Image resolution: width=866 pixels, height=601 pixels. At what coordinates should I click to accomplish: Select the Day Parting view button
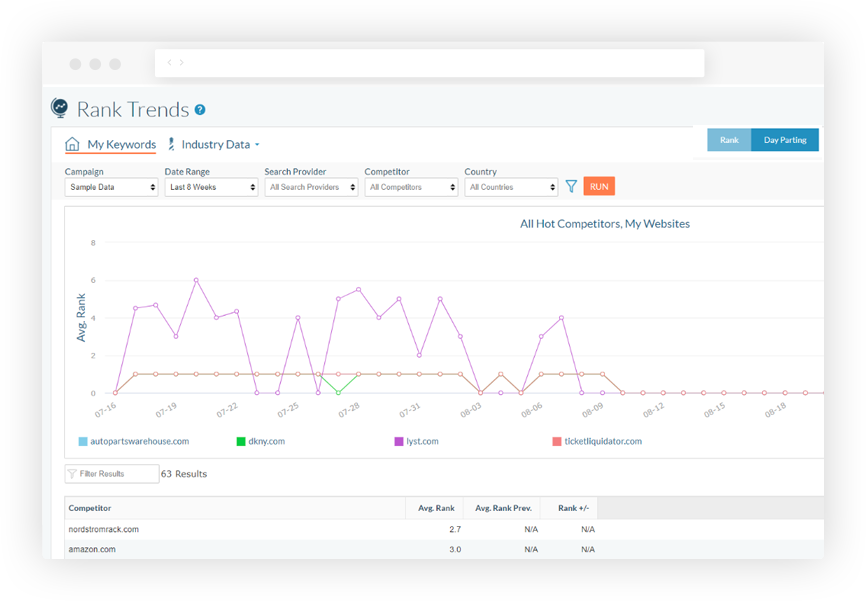[x=785, y=140]
